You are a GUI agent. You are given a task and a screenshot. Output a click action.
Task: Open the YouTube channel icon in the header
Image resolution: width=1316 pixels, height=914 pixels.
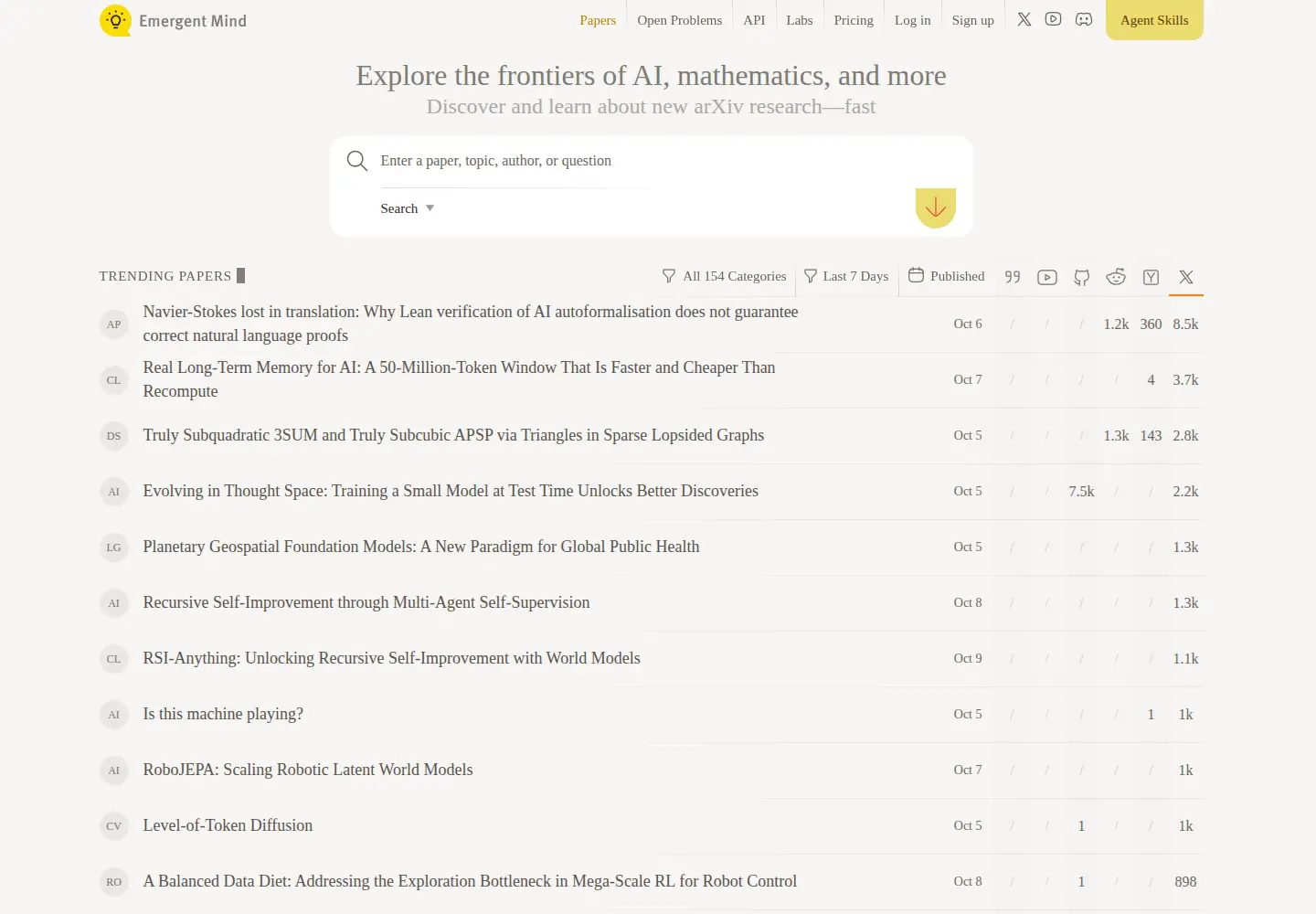coord(1054,19)
